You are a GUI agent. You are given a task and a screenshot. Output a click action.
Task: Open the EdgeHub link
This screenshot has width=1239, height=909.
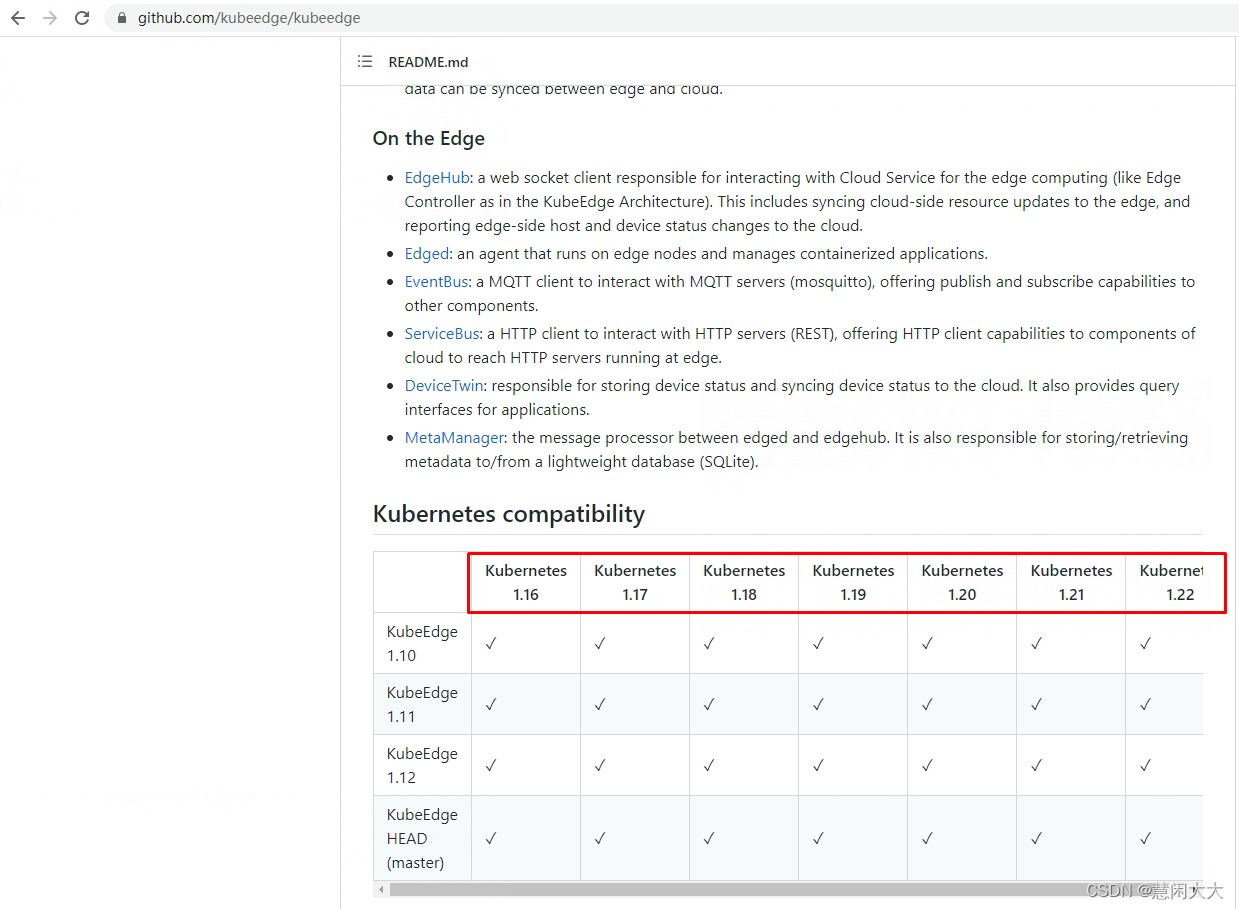click(437, 178)
